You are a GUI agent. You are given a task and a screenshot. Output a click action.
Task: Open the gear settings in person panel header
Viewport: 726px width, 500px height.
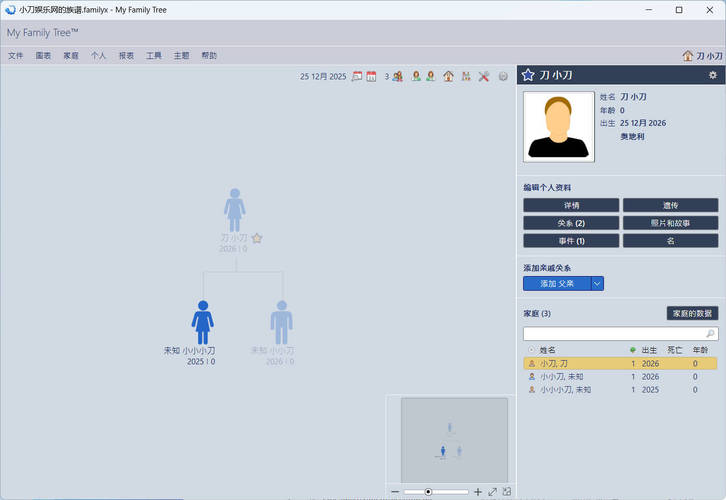(712, 75)
